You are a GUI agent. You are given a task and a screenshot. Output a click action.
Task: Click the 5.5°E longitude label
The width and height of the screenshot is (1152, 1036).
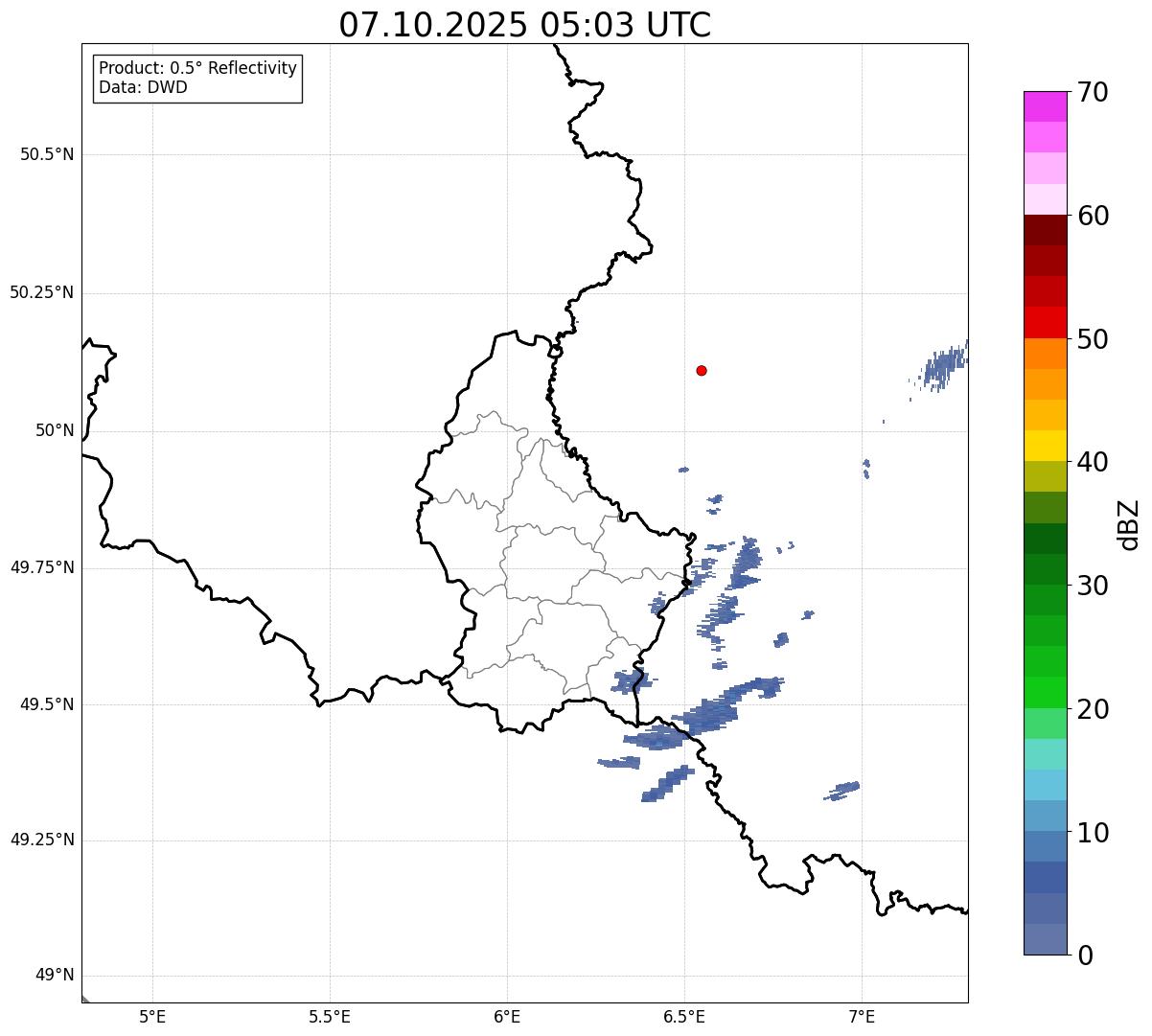click(x=330, y=1016)
